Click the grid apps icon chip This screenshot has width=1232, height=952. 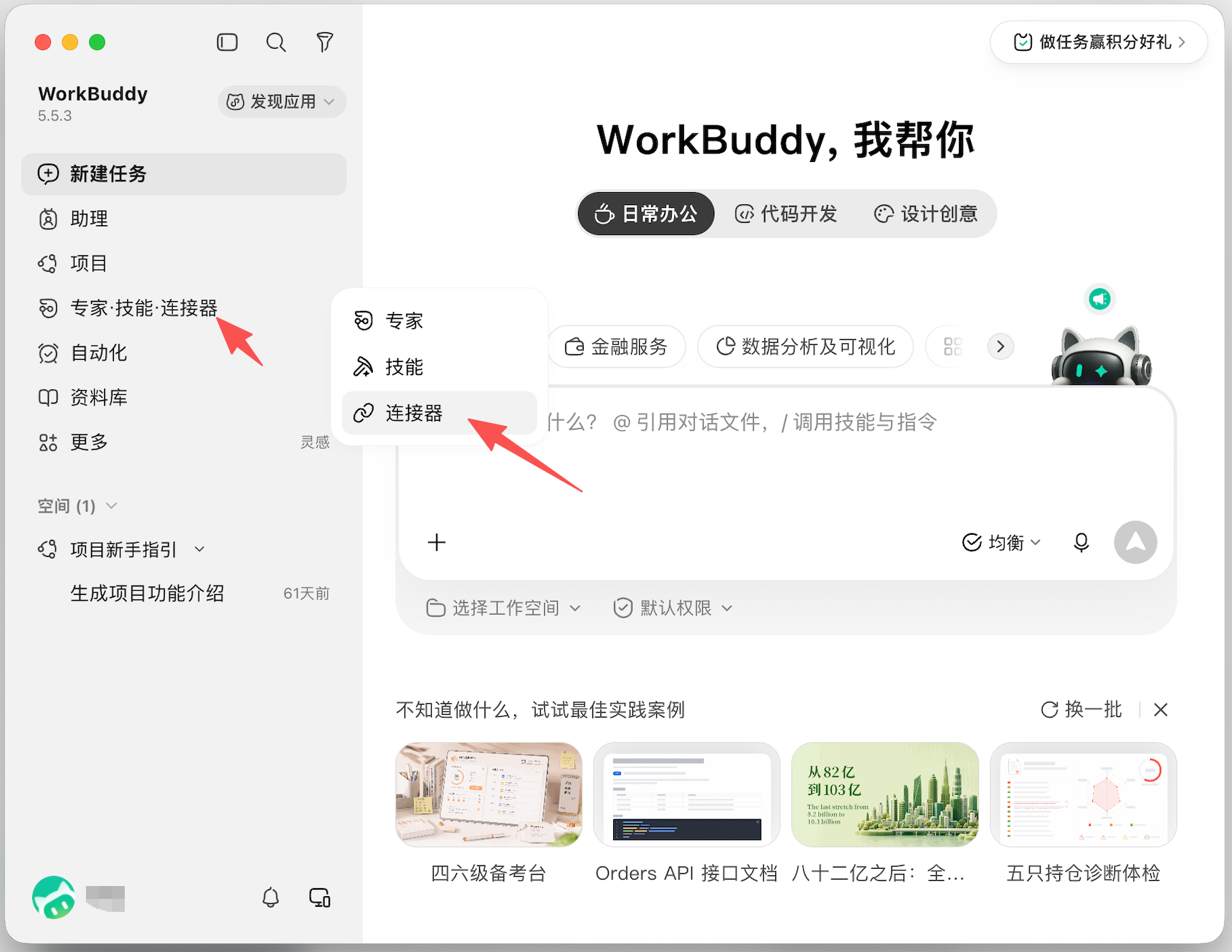953,347
